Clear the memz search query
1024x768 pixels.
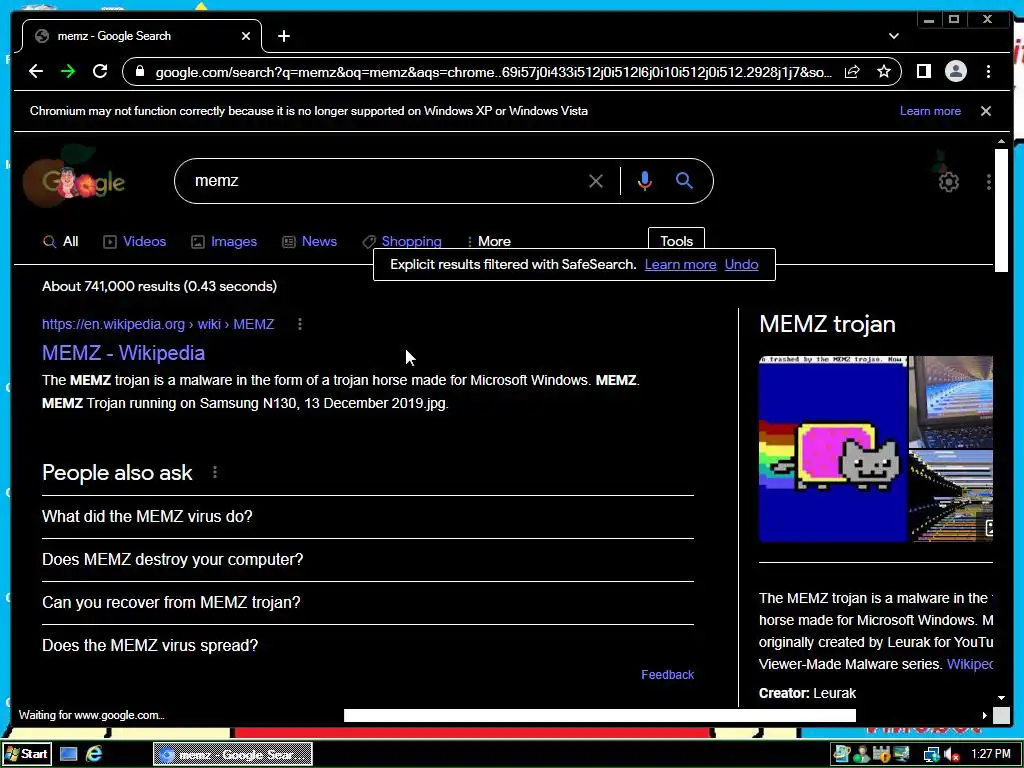point(596,181)
